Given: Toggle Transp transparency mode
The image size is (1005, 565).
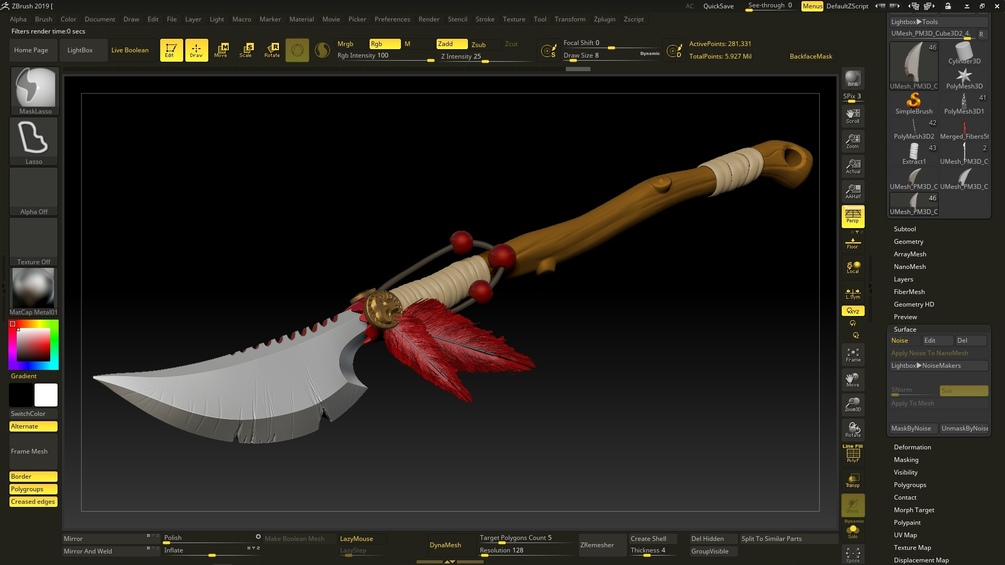Looking at the screenshot, I should click(x=852, y=480).
